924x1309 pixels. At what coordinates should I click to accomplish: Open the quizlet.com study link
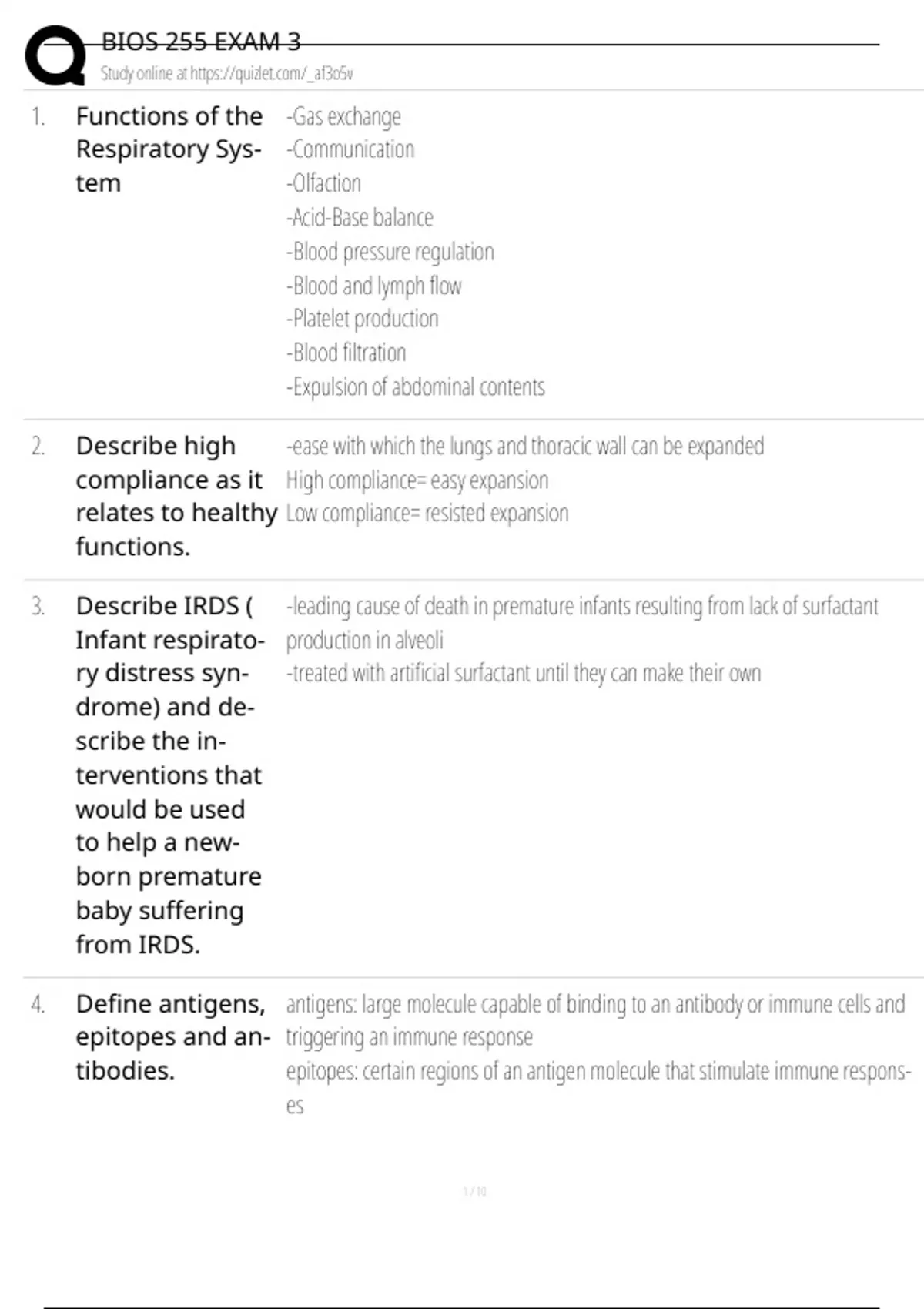[x=226, y=73]
